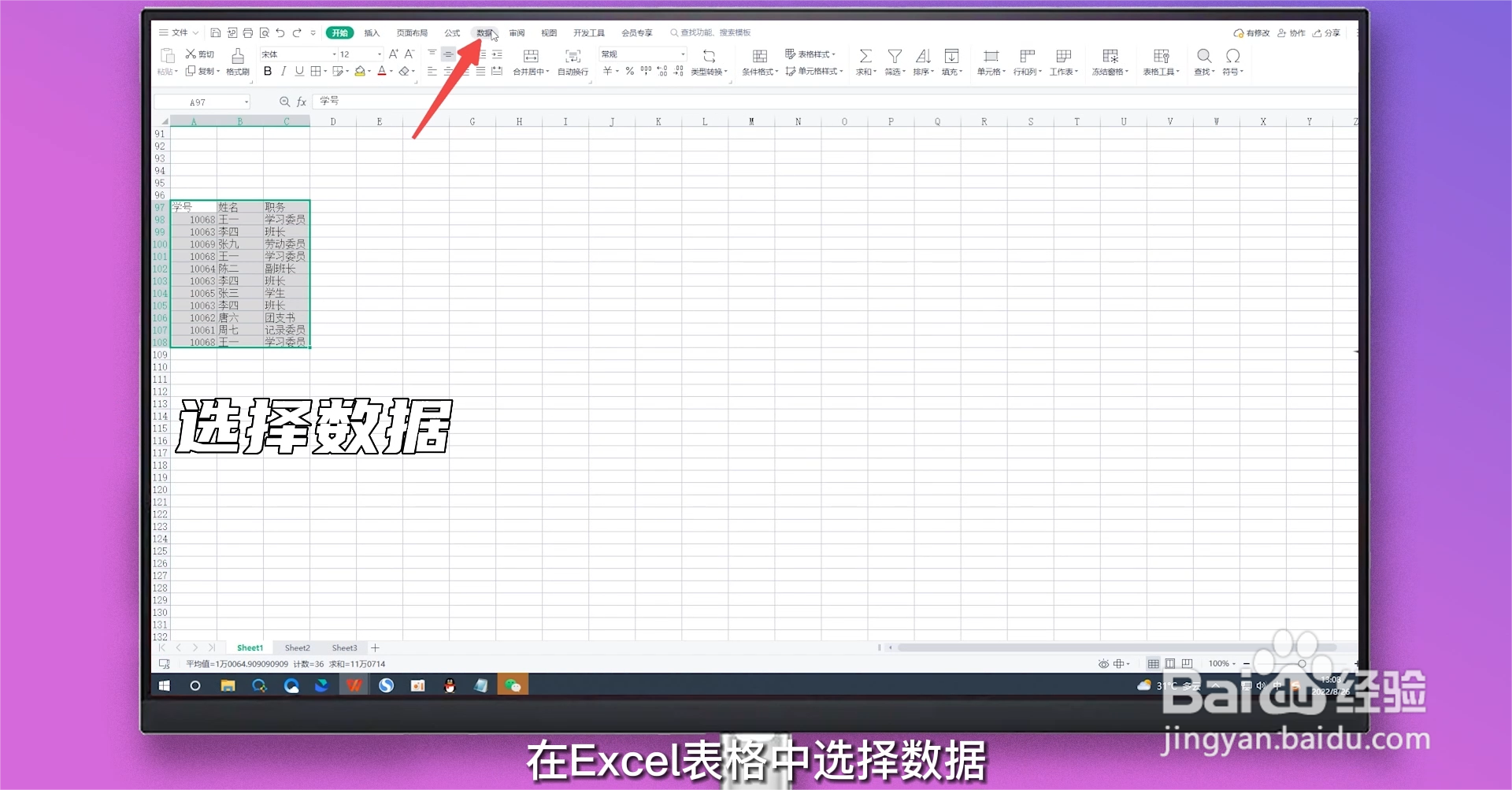Click the Find (查找) magnifier icon
The height and width of the screenshot is (790, 1512).
(x=1204, y=56)
